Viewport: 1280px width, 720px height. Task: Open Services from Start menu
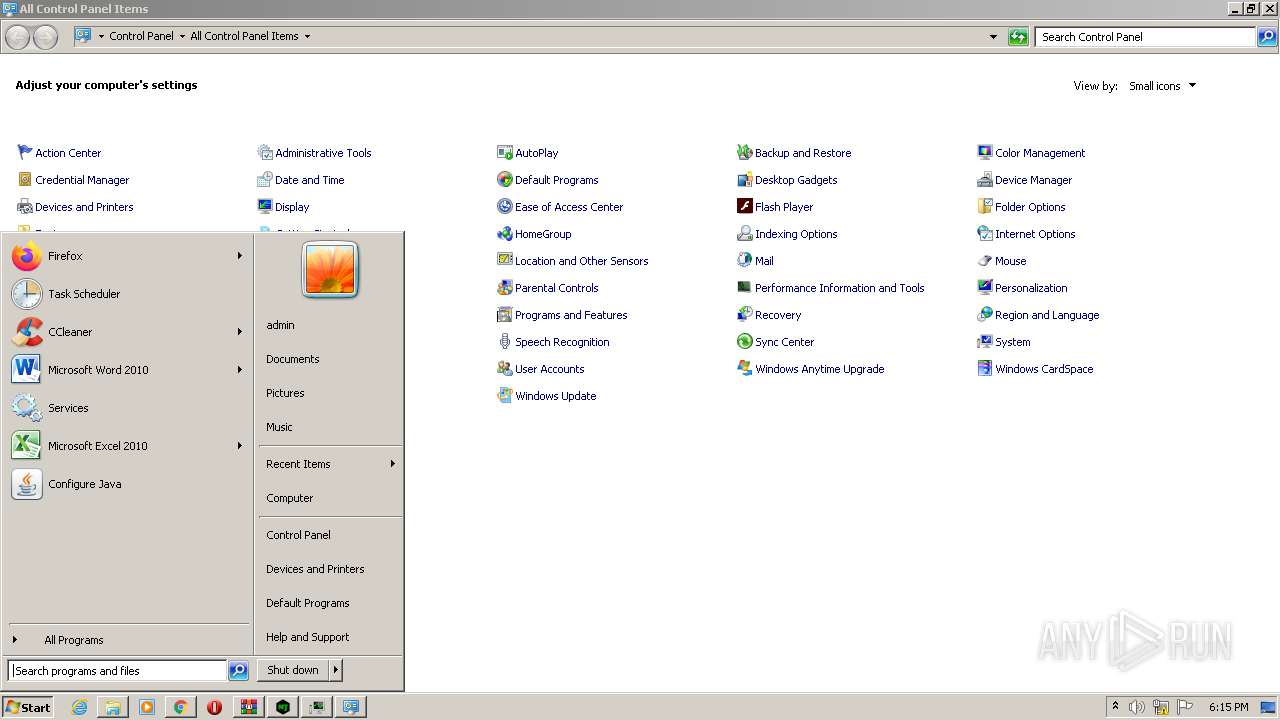[126, 408]
